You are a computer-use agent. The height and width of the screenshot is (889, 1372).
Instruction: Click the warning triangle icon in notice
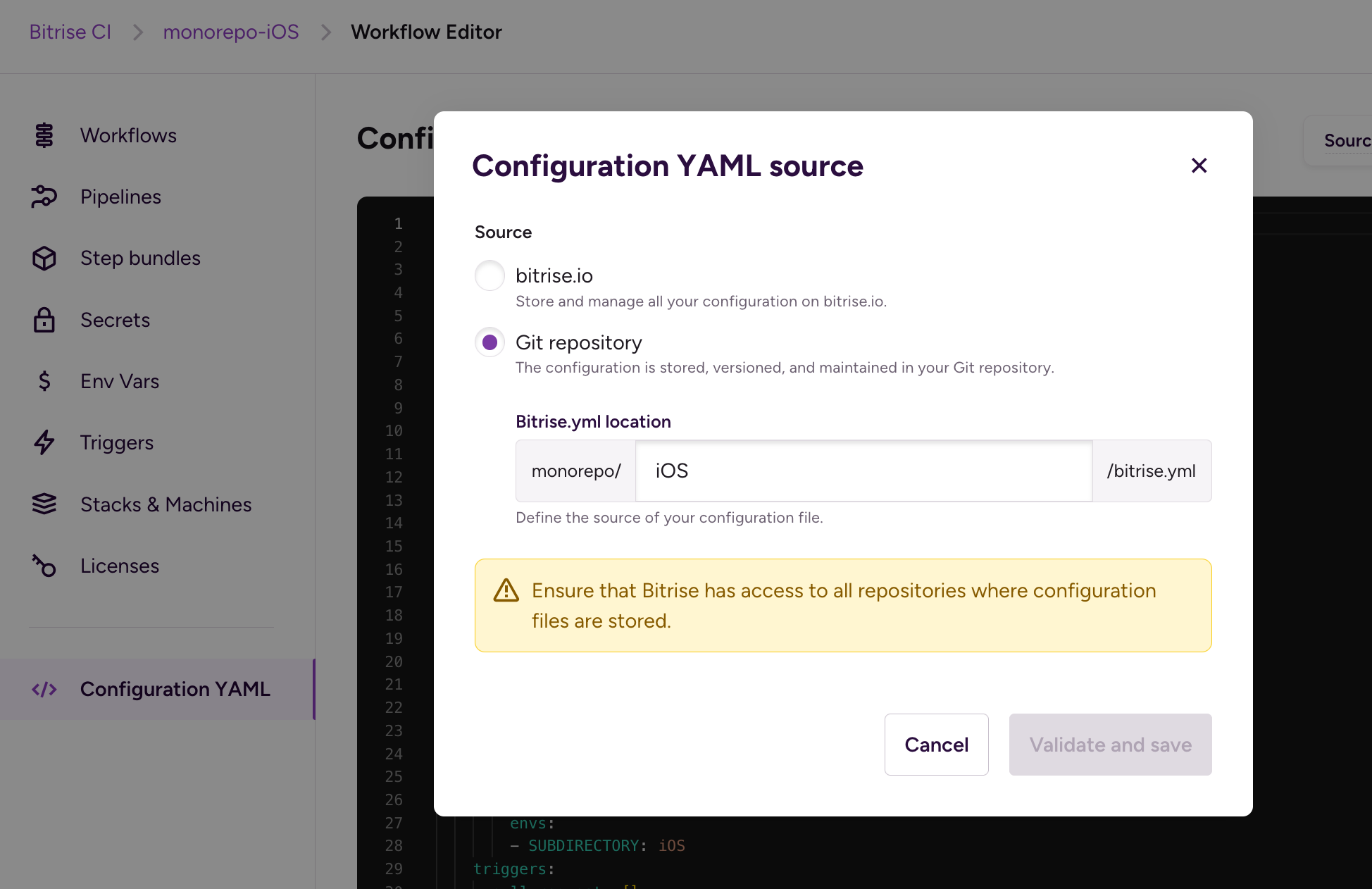(x=506, y=590)
